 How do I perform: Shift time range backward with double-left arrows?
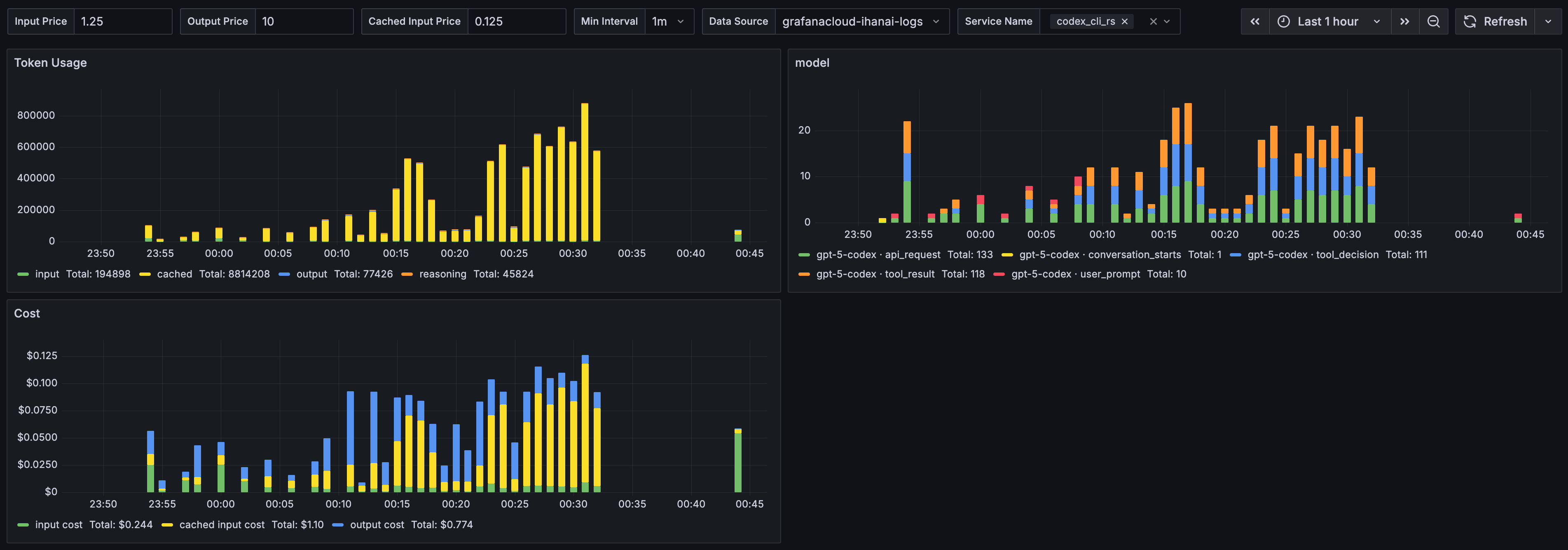pos(1254,21)
